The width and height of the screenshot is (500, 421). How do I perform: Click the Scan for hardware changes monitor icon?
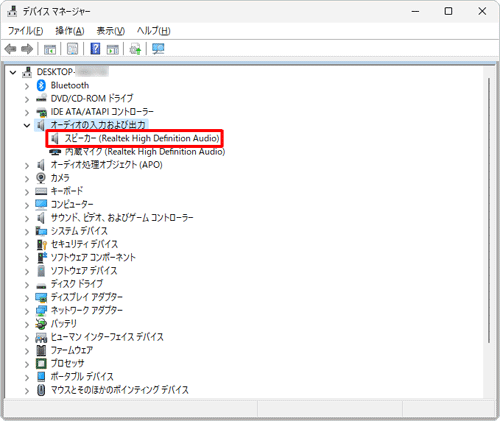pyautogui.click(x=158, y=49)
